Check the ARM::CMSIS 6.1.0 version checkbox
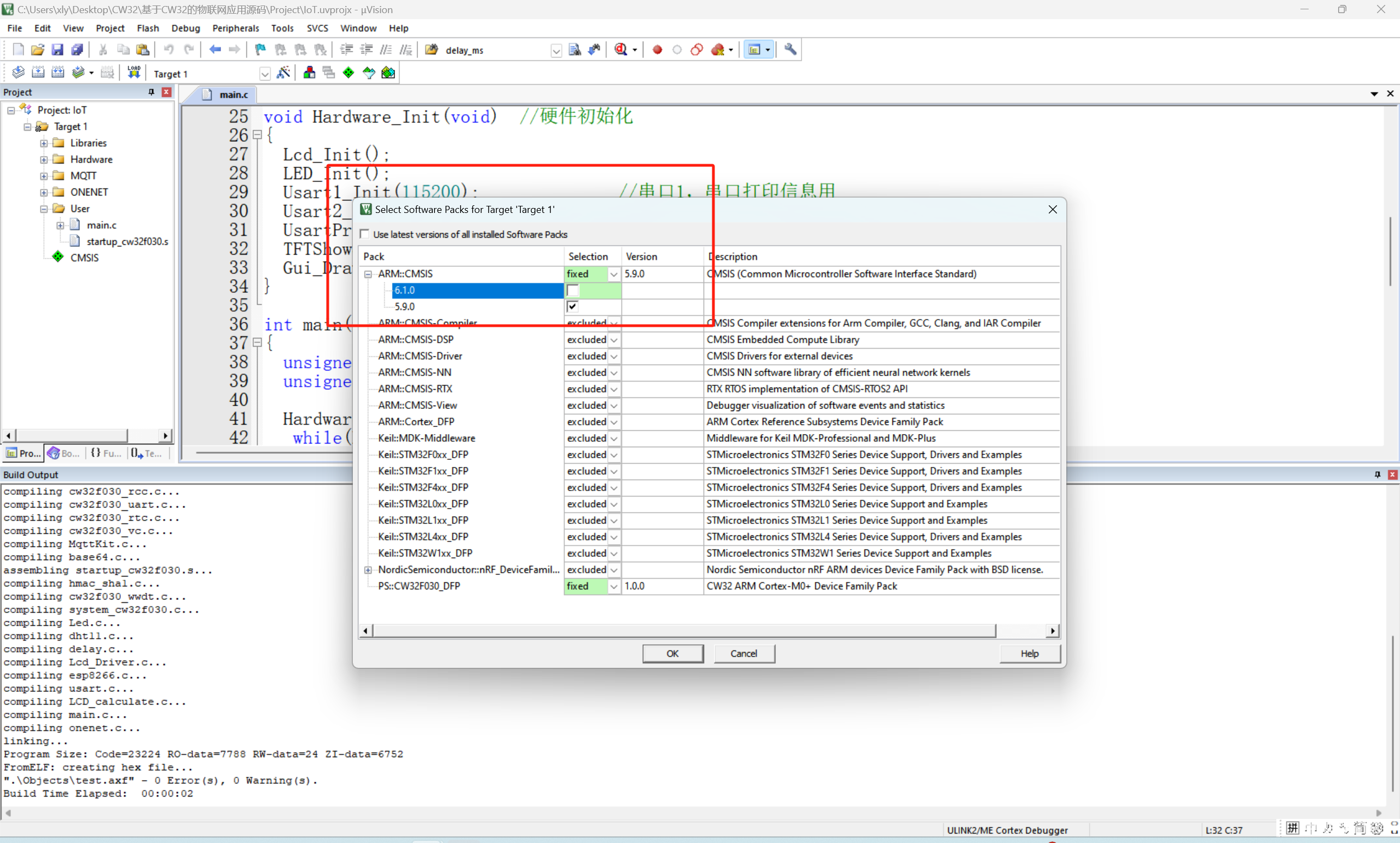Screen dimensions: 1400x843 point(573,290)
